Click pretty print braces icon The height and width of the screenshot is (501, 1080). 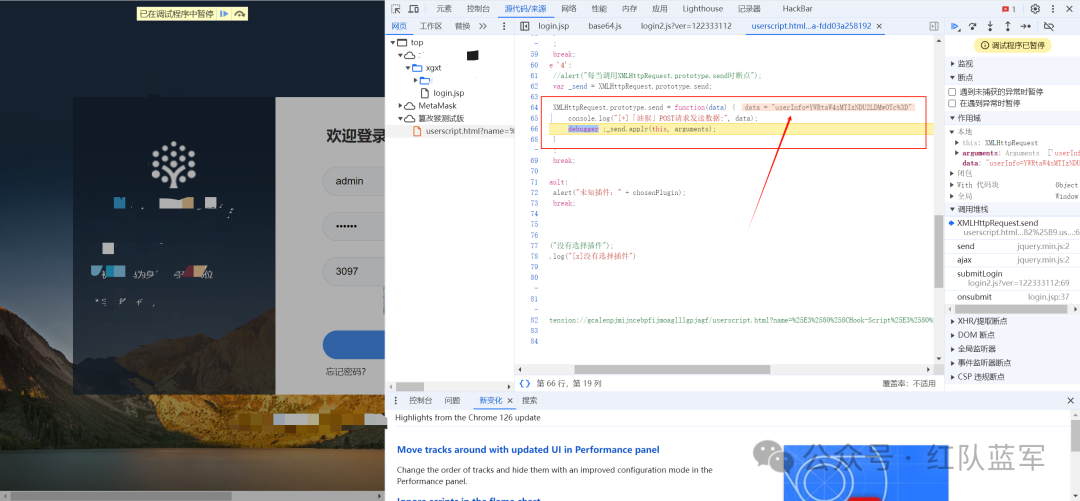[524, 383]
